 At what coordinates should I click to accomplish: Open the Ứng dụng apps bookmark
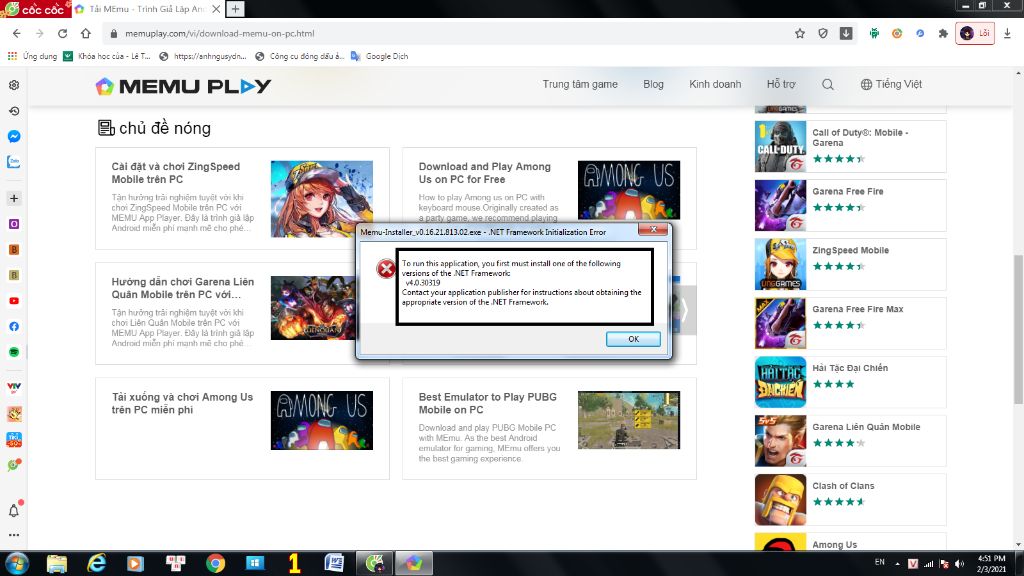[33, 56]
